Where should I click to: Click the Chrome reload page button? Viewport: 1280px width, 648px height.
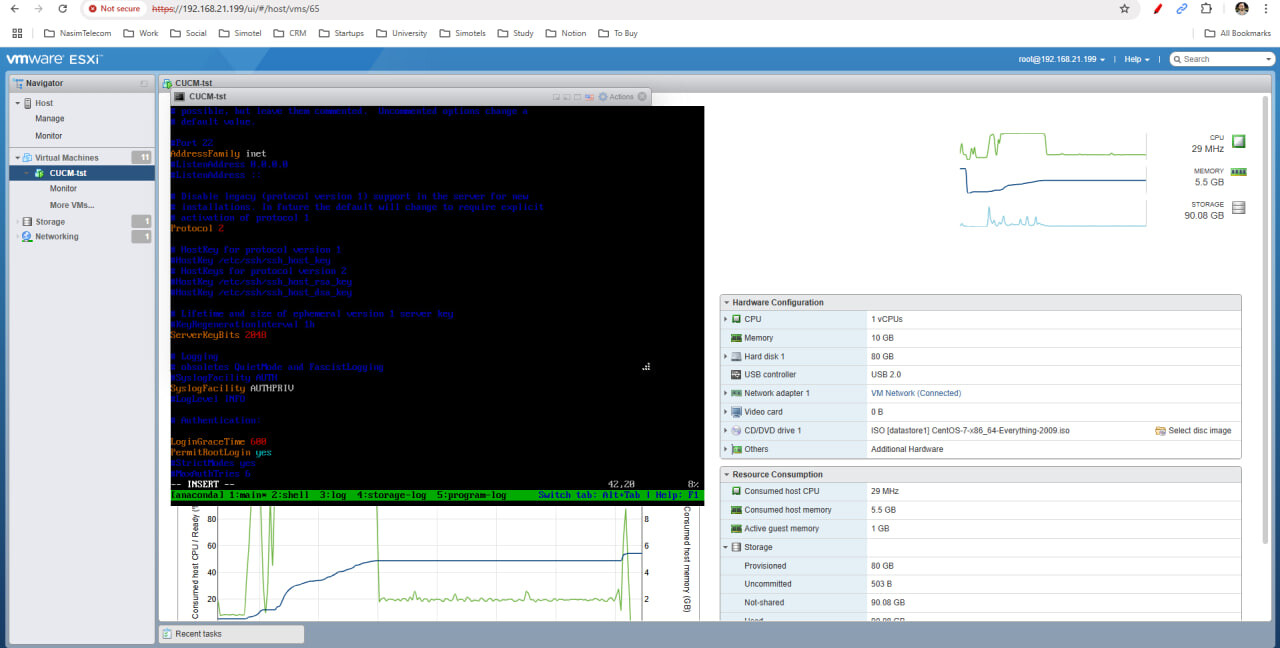(x=63, y=8)
